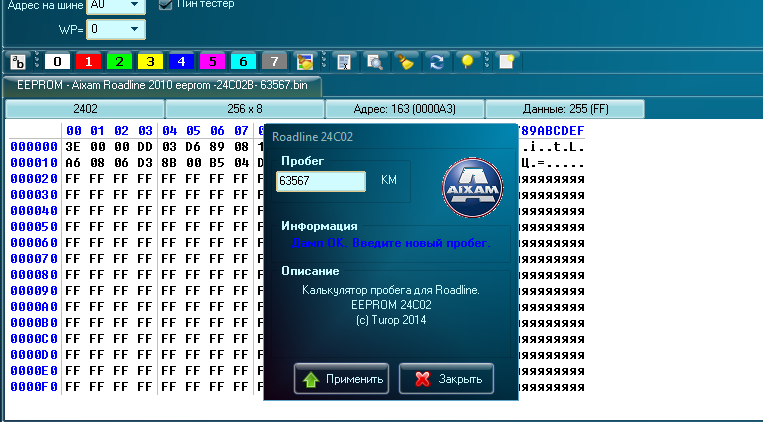Open the search magnifier tool
The image size is (763, 422).
[375, 62]
